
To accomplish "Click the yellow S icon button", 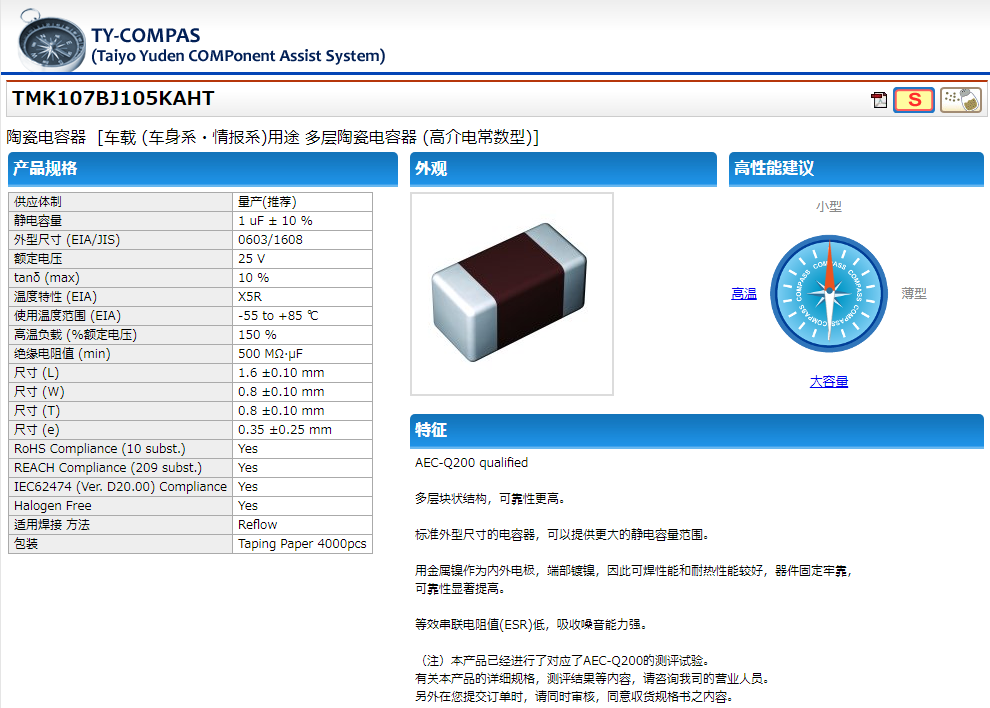I will [913, 100].
